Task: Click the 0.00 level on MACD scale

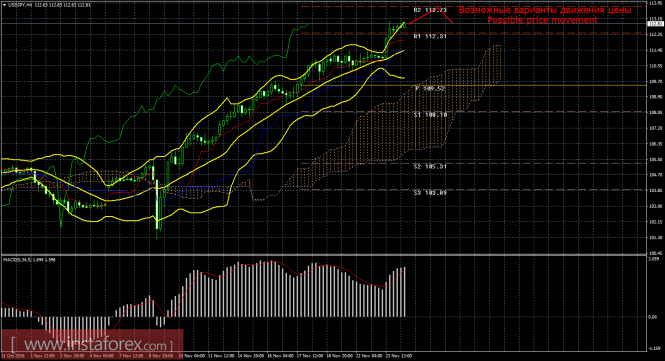Action: pos(654,317)
